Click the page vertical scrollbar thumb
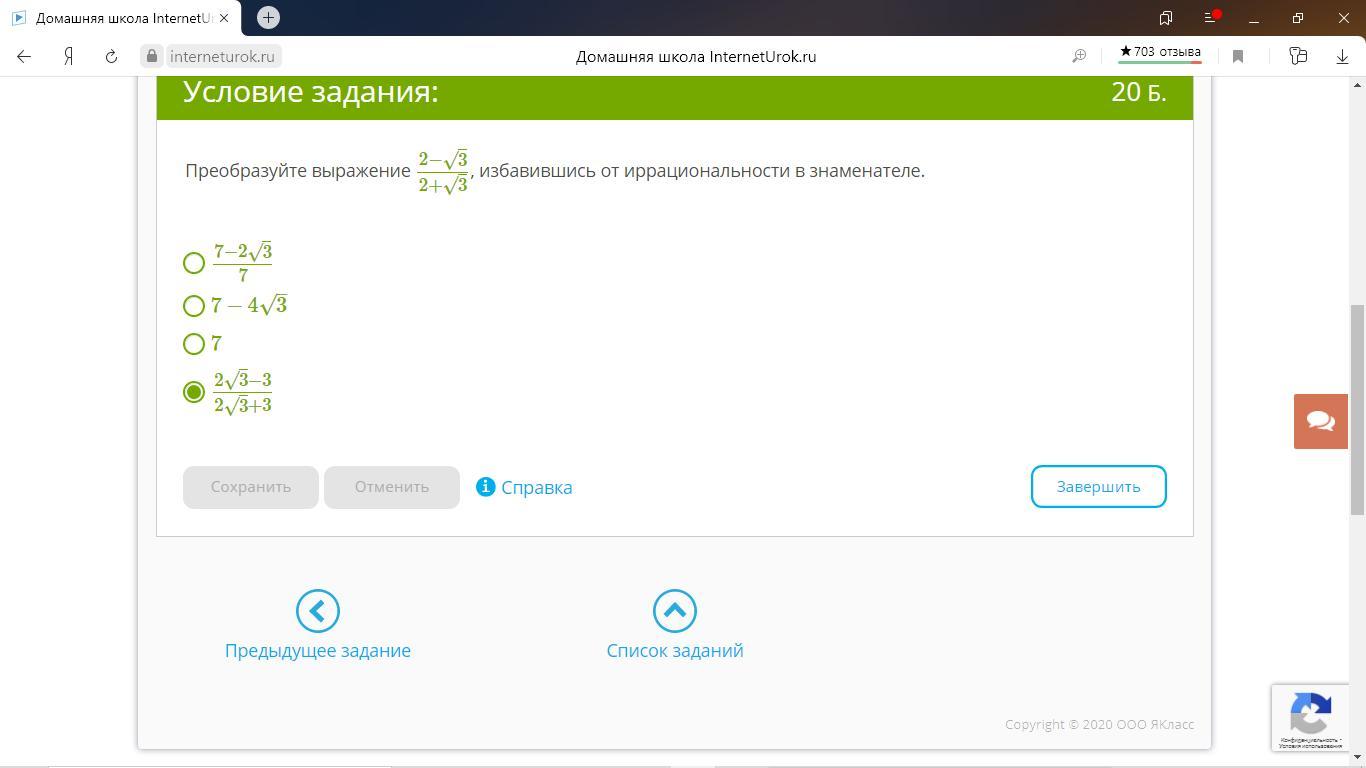This screenshot has height=768, width=1366. coord(1357,410)
